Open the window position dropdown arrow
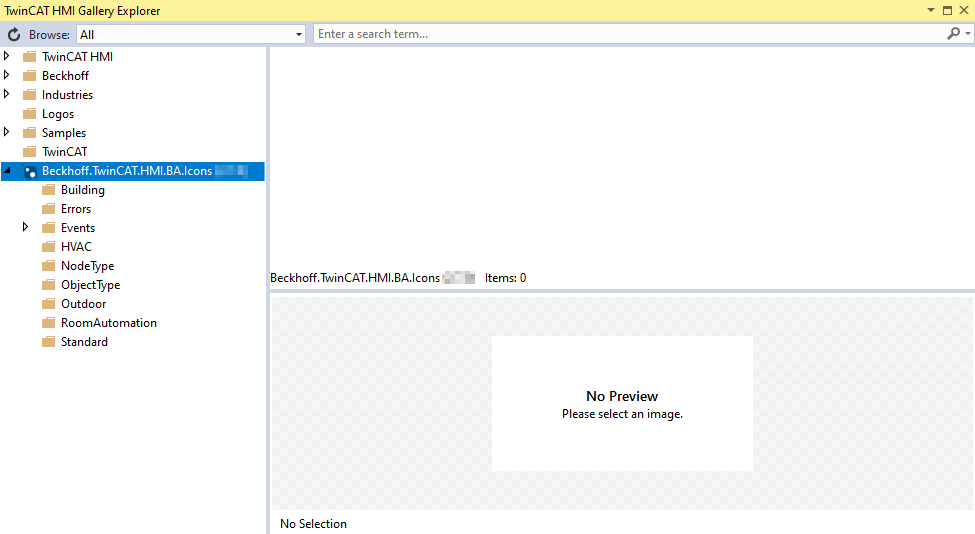 (931, 10)
